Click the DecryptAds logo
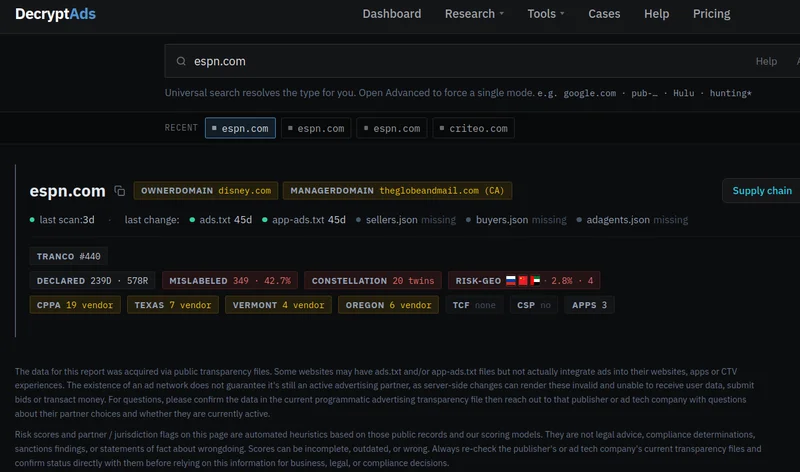The height and width of the screenshot is (472, 800). [x=55, y=14]
